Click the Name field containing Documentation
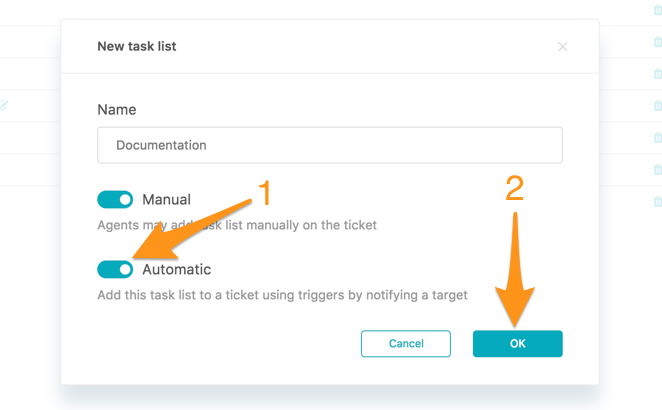662x410 pixels. click(x=330, y=145)
